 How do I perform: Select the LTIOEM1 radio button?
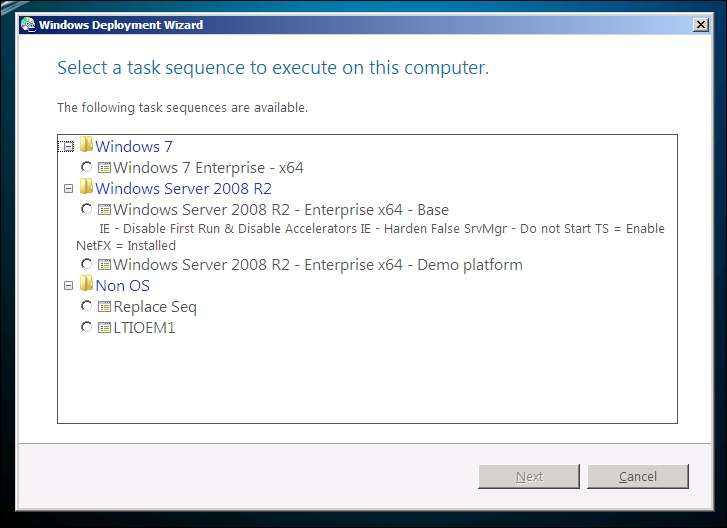tap(87, 327)
